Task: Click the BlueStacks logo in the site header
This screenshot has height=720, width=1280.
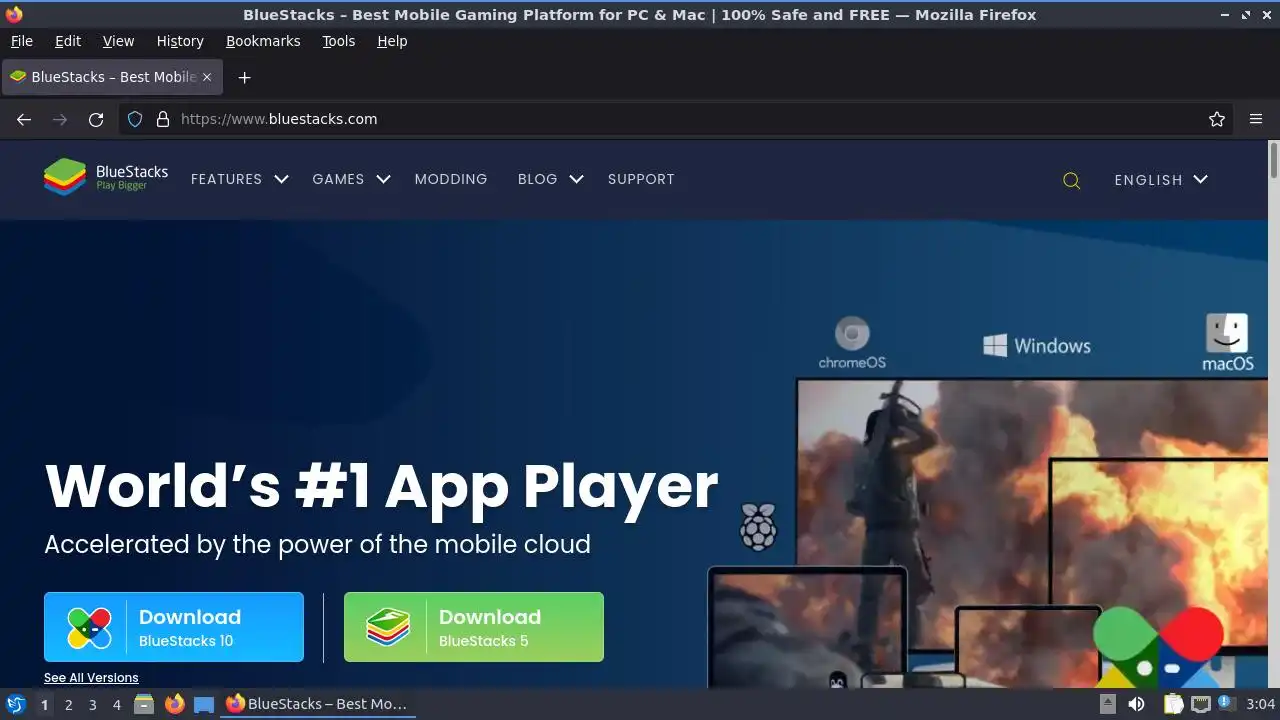Action: pos(106,177)
